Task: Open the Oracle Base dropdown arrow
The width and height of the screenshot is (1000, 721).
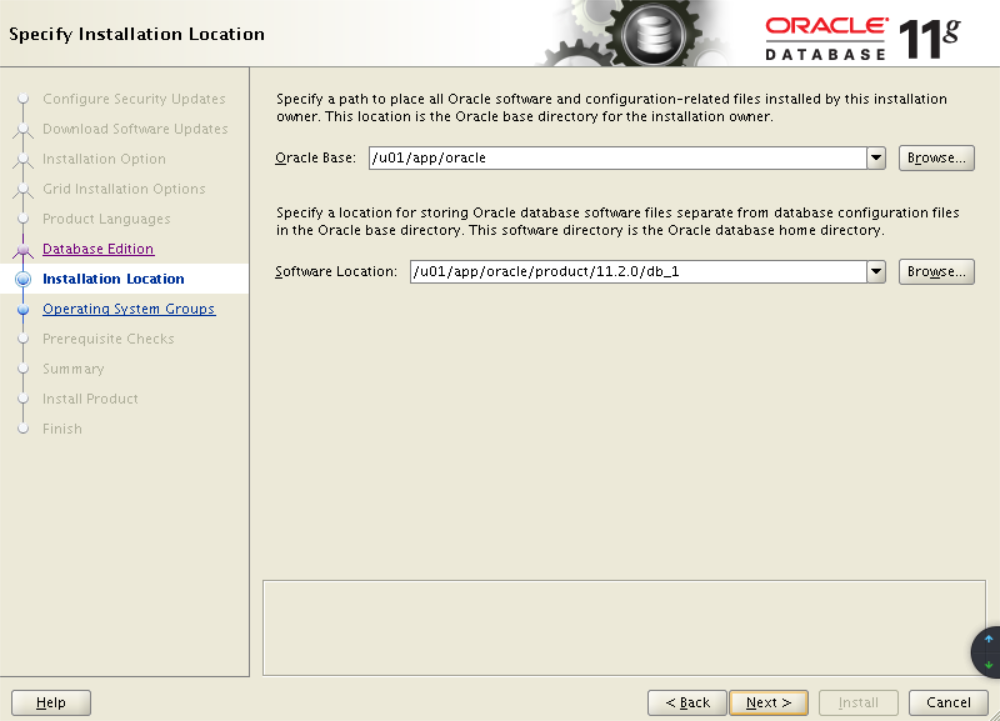Action: pyautogui.click(x=876, y=157)
